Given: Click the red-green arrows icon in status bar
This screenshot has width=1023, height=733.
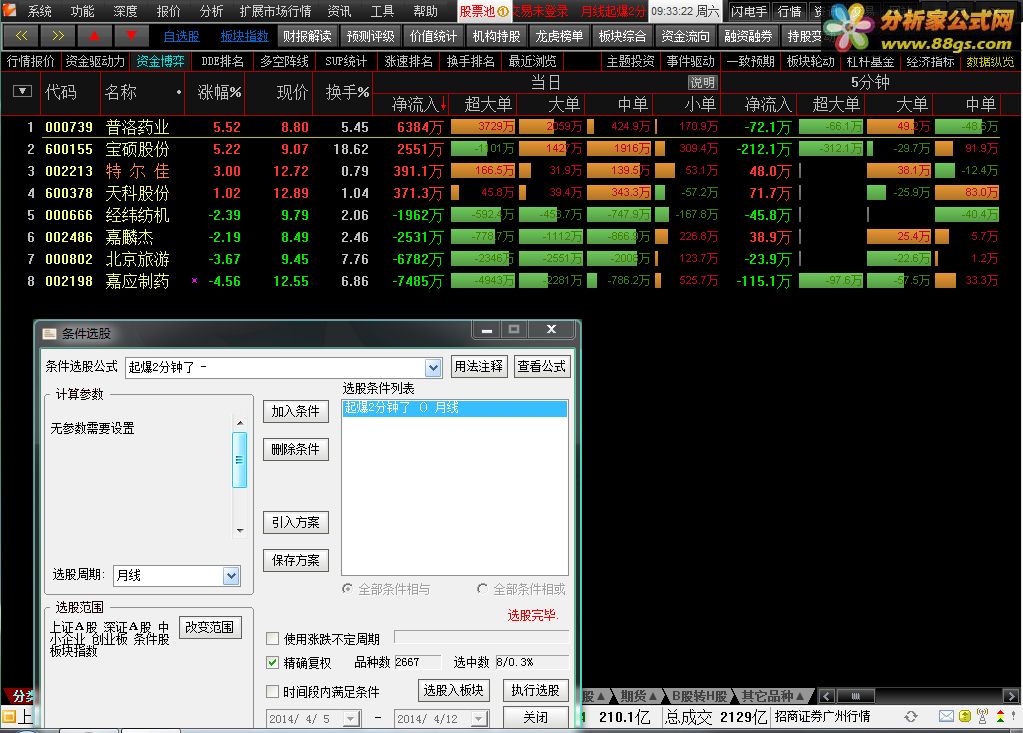Looking at the screenshot, I should point(1000,717).
